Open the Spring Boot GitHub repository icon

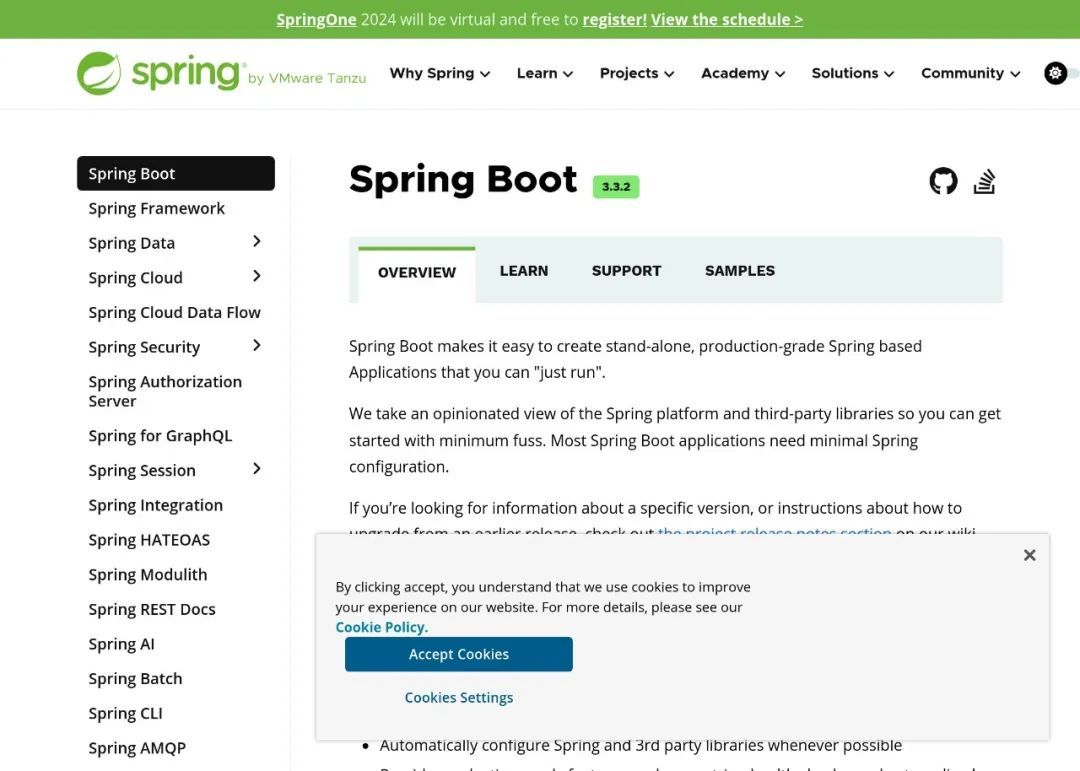pos(943,181)
